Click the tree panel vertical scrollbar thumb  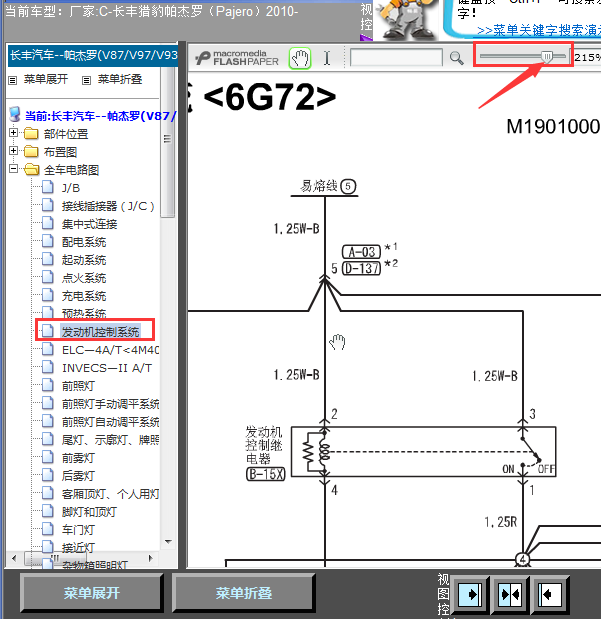pyautogui.click(x=168, y=142)
